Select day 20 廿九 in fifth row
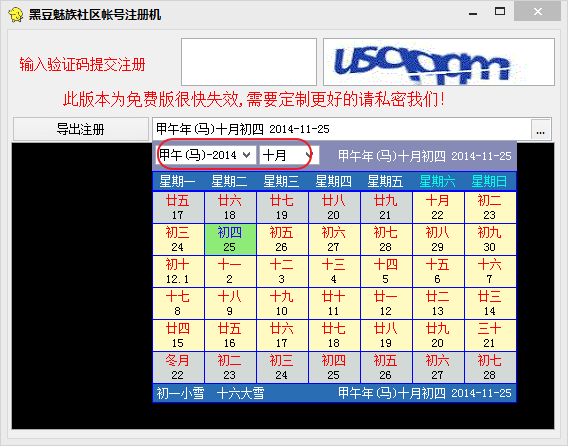568x446 pixels. coord(438,335)
